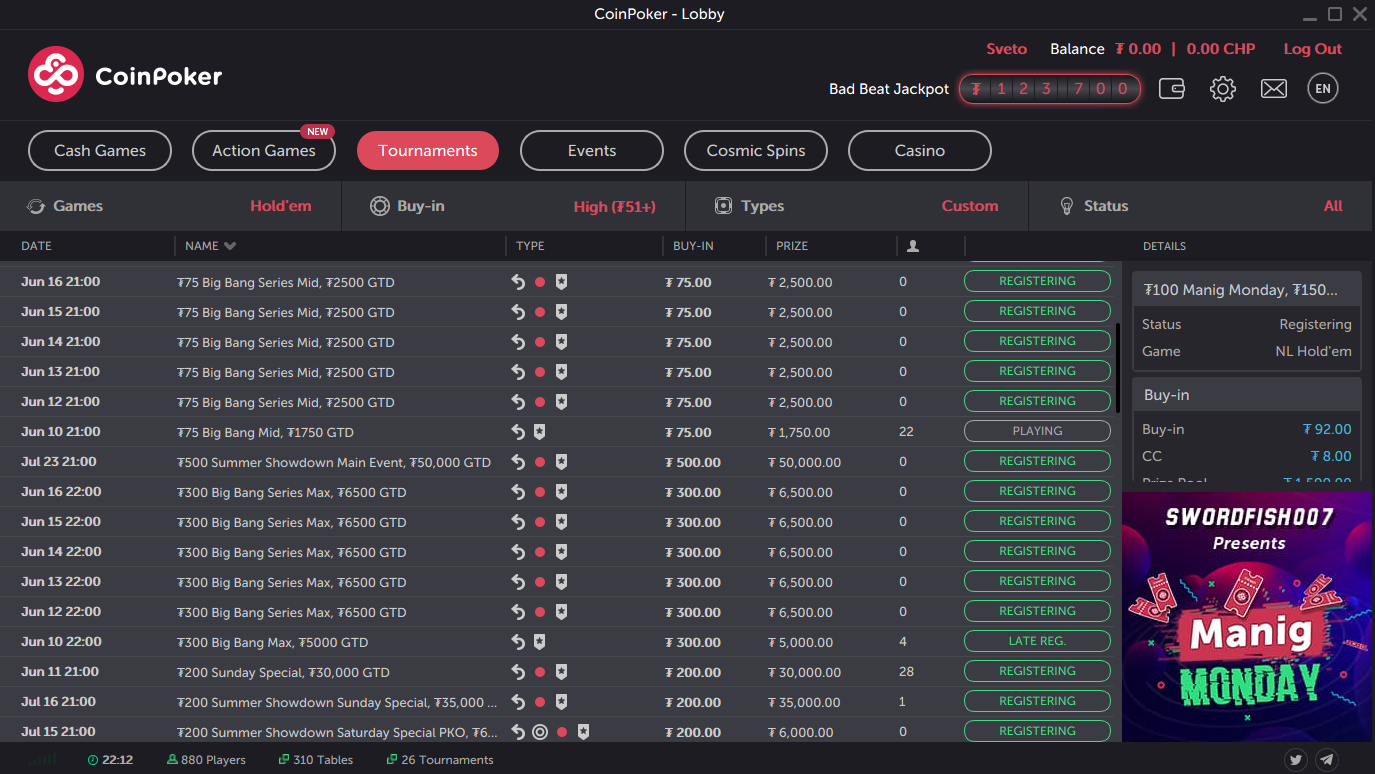Change language with EN button
This screenshot has height=774, width=1375.
tap(1323, 89)
